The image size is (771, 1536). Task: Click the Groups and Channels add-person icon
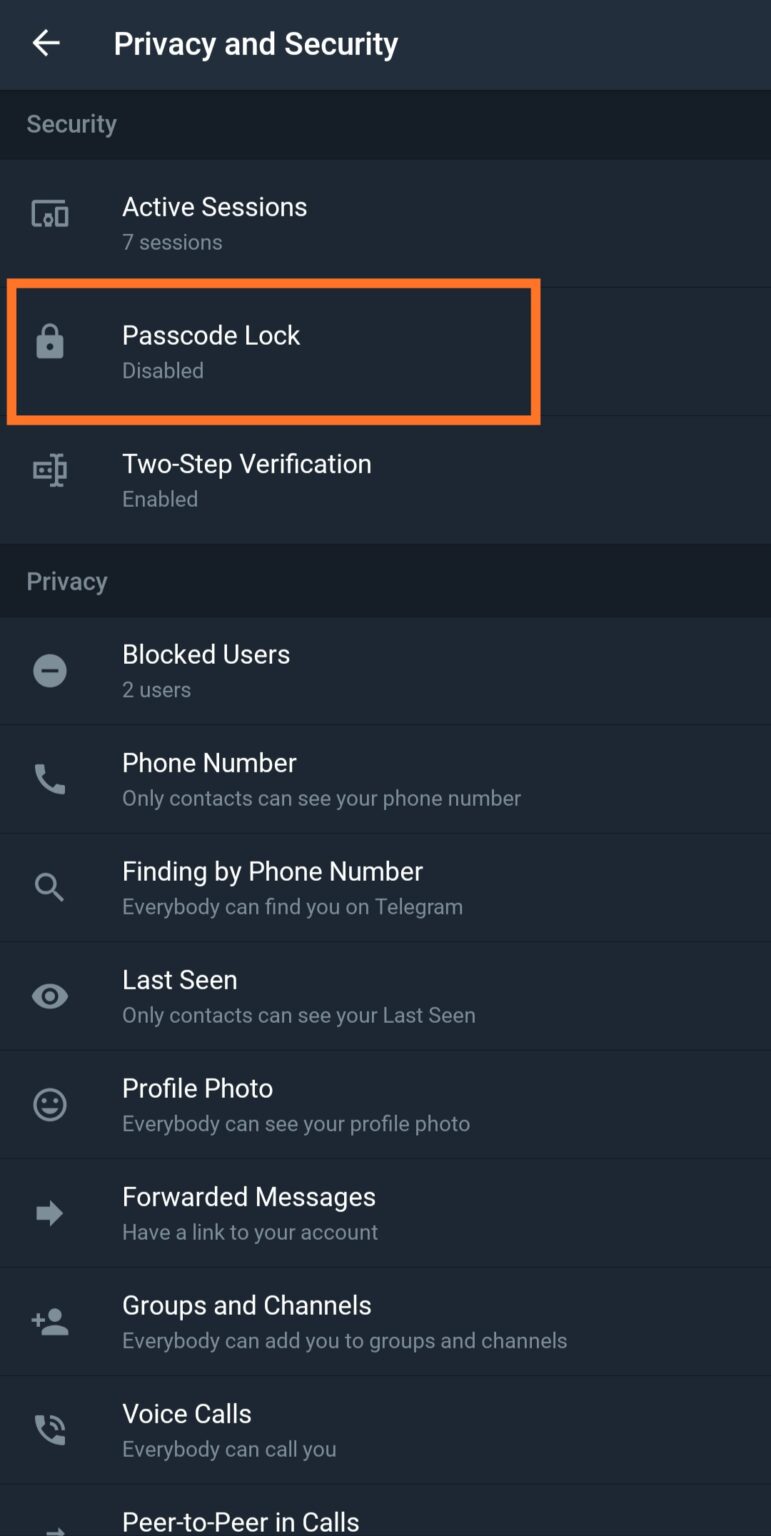click(50, 1322)
